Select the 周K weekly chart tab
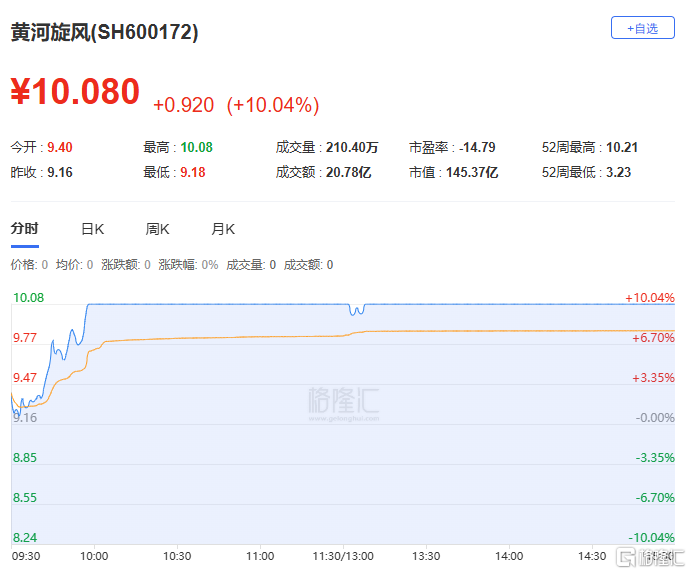Image resolution: width=691 pixels, height=574 pixels. point(157,229)
